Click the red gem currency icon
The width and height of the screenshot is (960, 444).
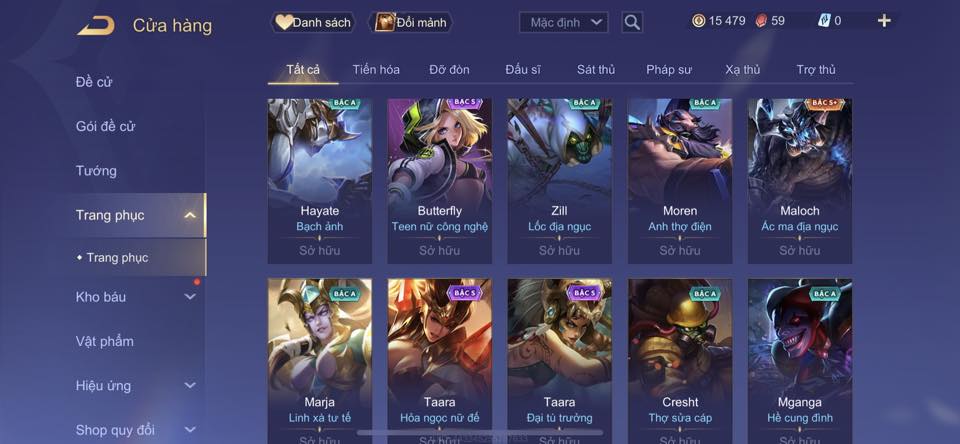[760, 21]
